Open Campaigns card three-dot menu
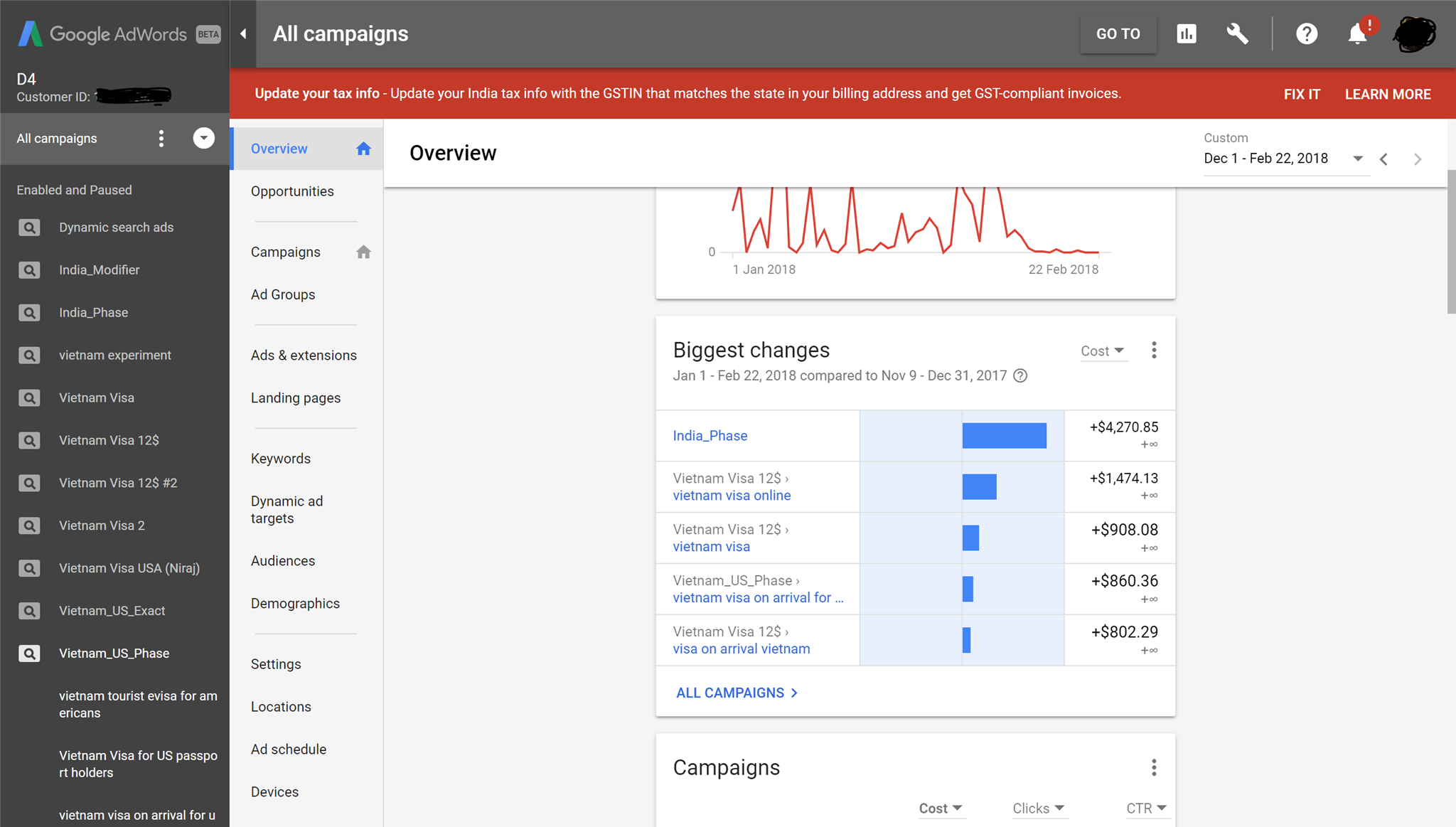Image resolution: width=1456 pixels, height=827 pixels. tap(1154, 767)
